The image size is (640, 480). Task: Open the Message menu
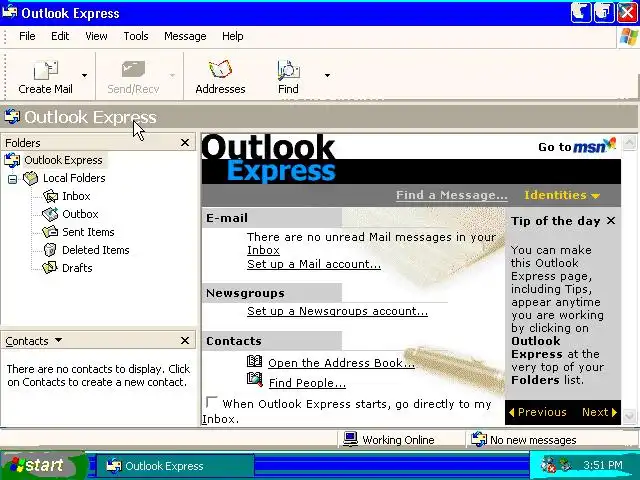[x=185, y=36]
